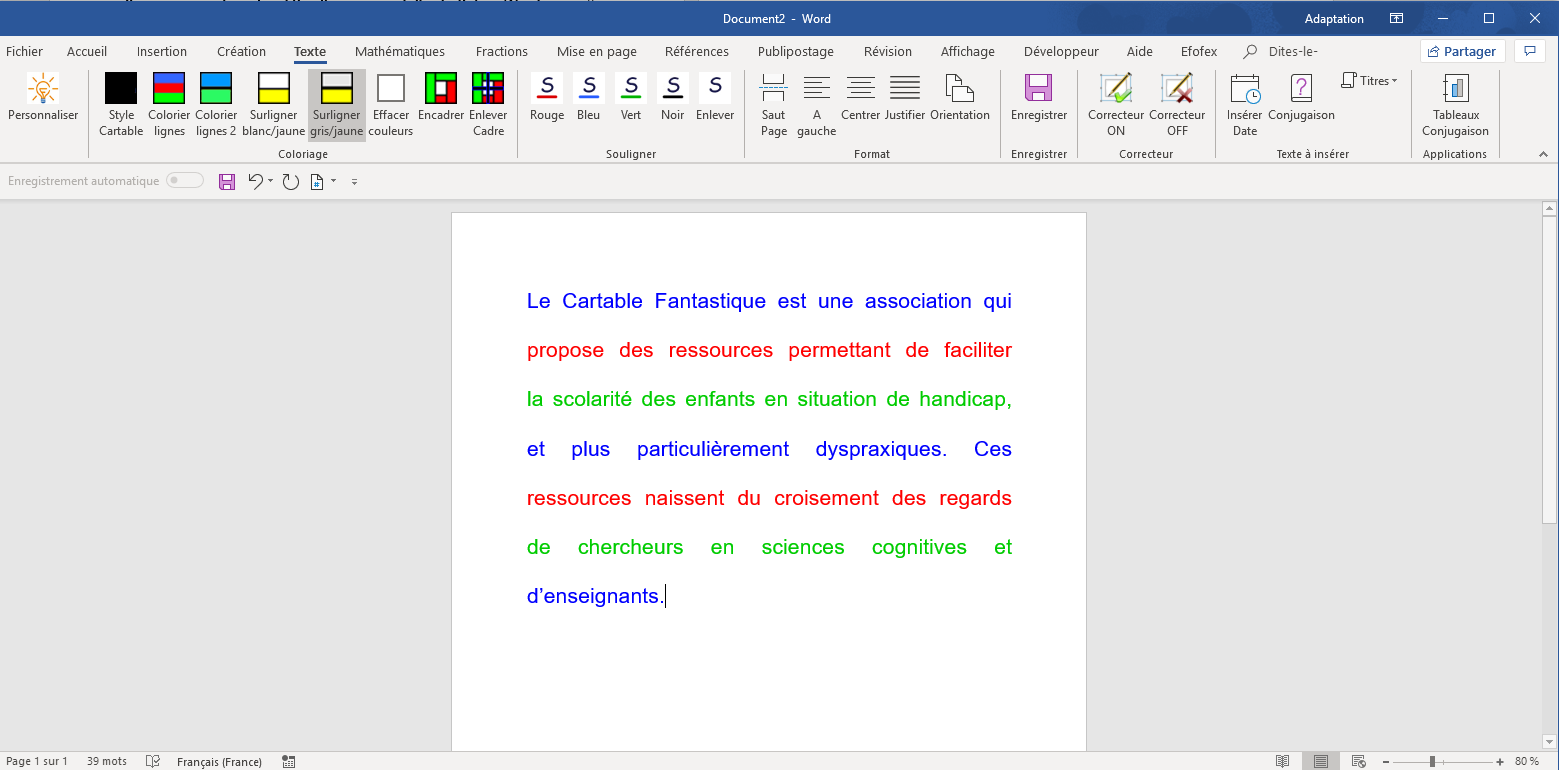Switch to Read Mode view icon
The height and width of the screenshot is (770, 1559).
click(x=1282, y=761)
